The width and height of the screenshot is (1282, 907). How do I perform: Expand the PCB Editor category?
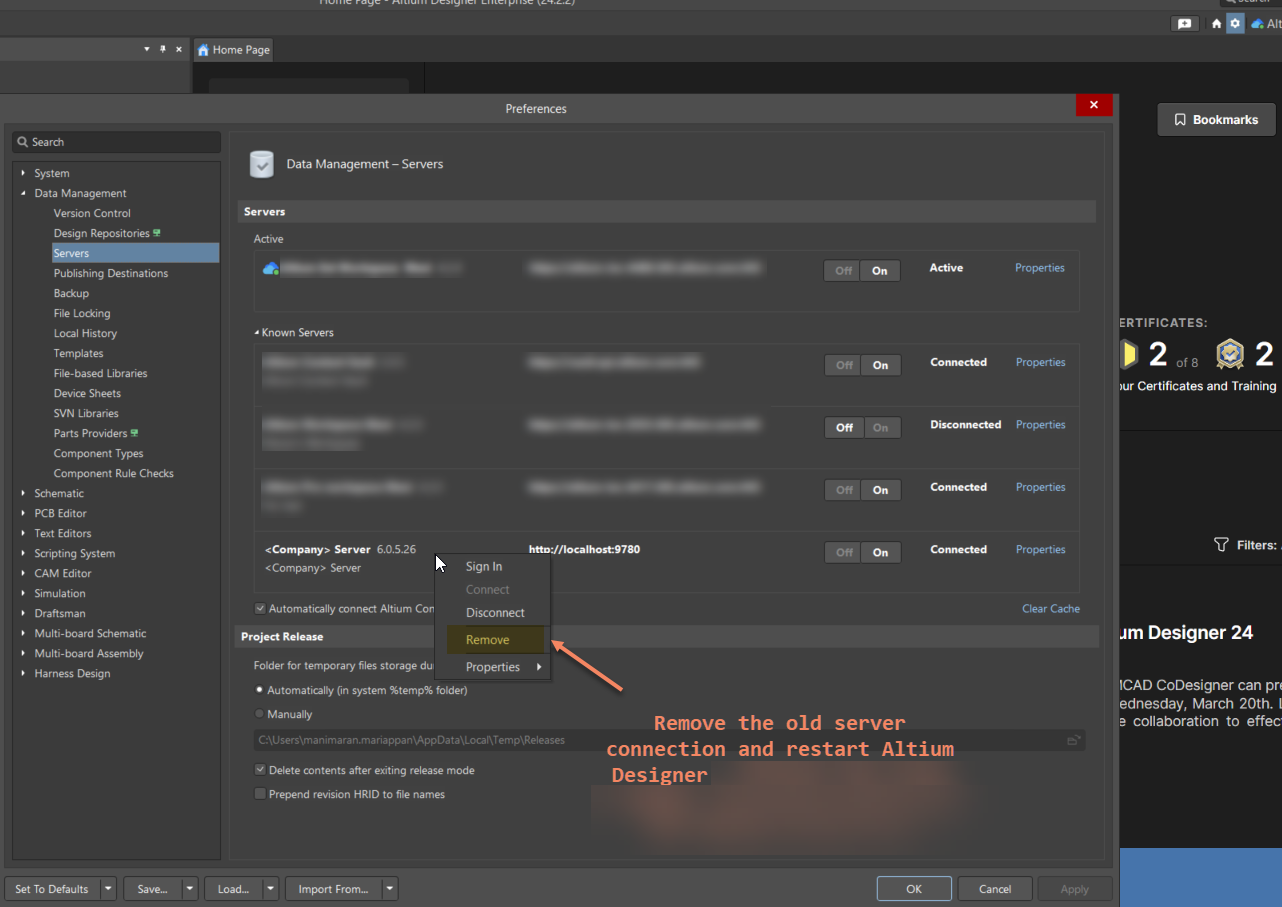pos(23,513)
